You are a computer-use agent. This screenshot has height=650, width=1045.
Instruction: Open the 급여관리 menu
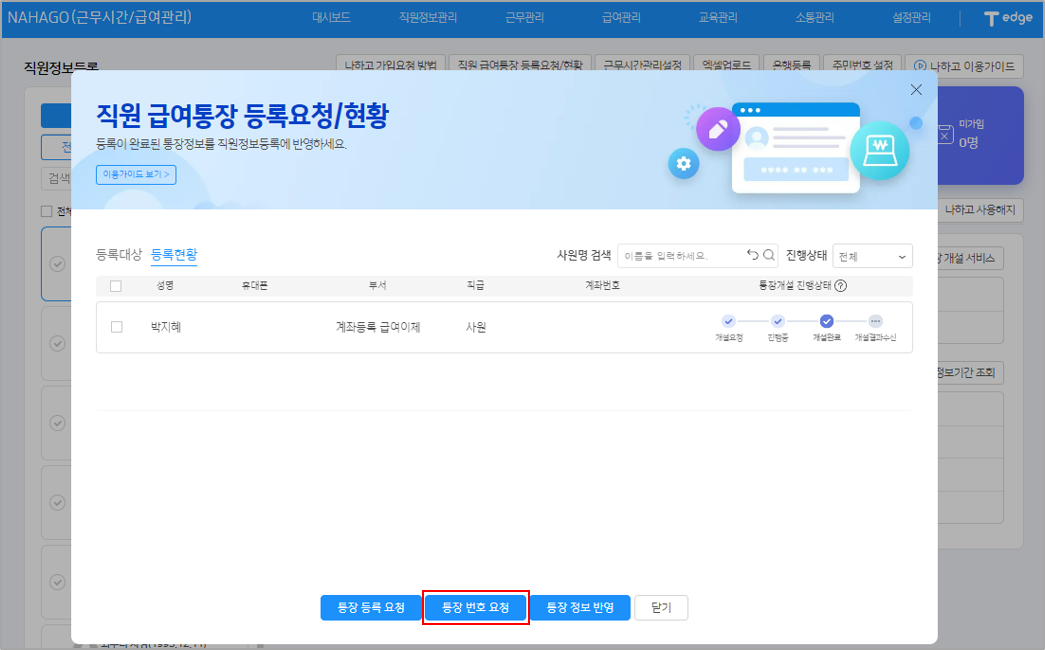[621, 18]
